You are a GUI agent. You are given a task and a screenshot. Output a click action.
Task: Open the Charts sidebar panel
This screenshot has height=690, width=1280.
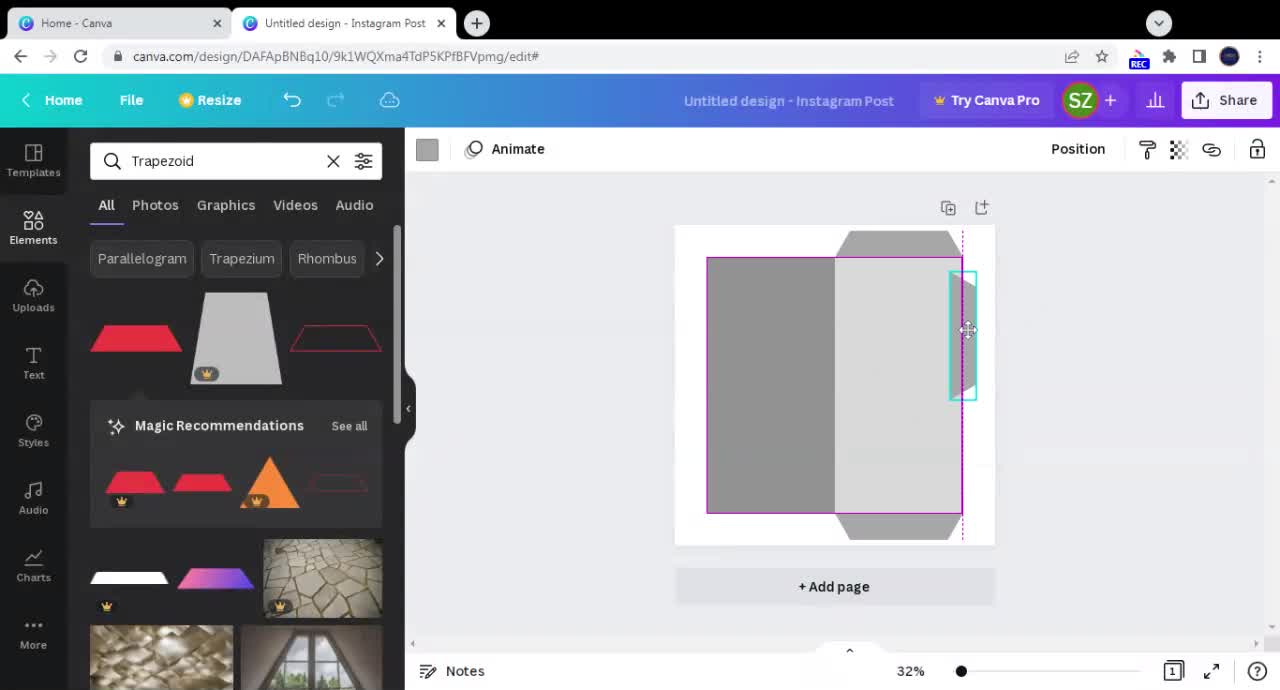(33, 565)
